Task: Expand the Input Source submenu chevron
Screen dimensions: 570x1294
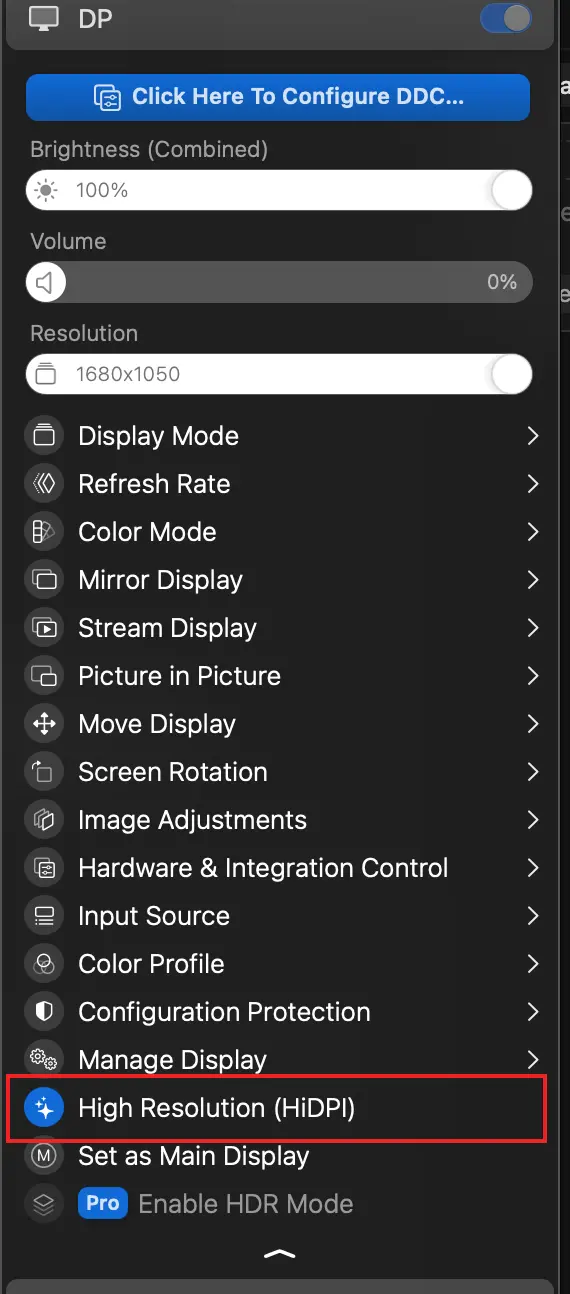Action: [x=532, y=916]
